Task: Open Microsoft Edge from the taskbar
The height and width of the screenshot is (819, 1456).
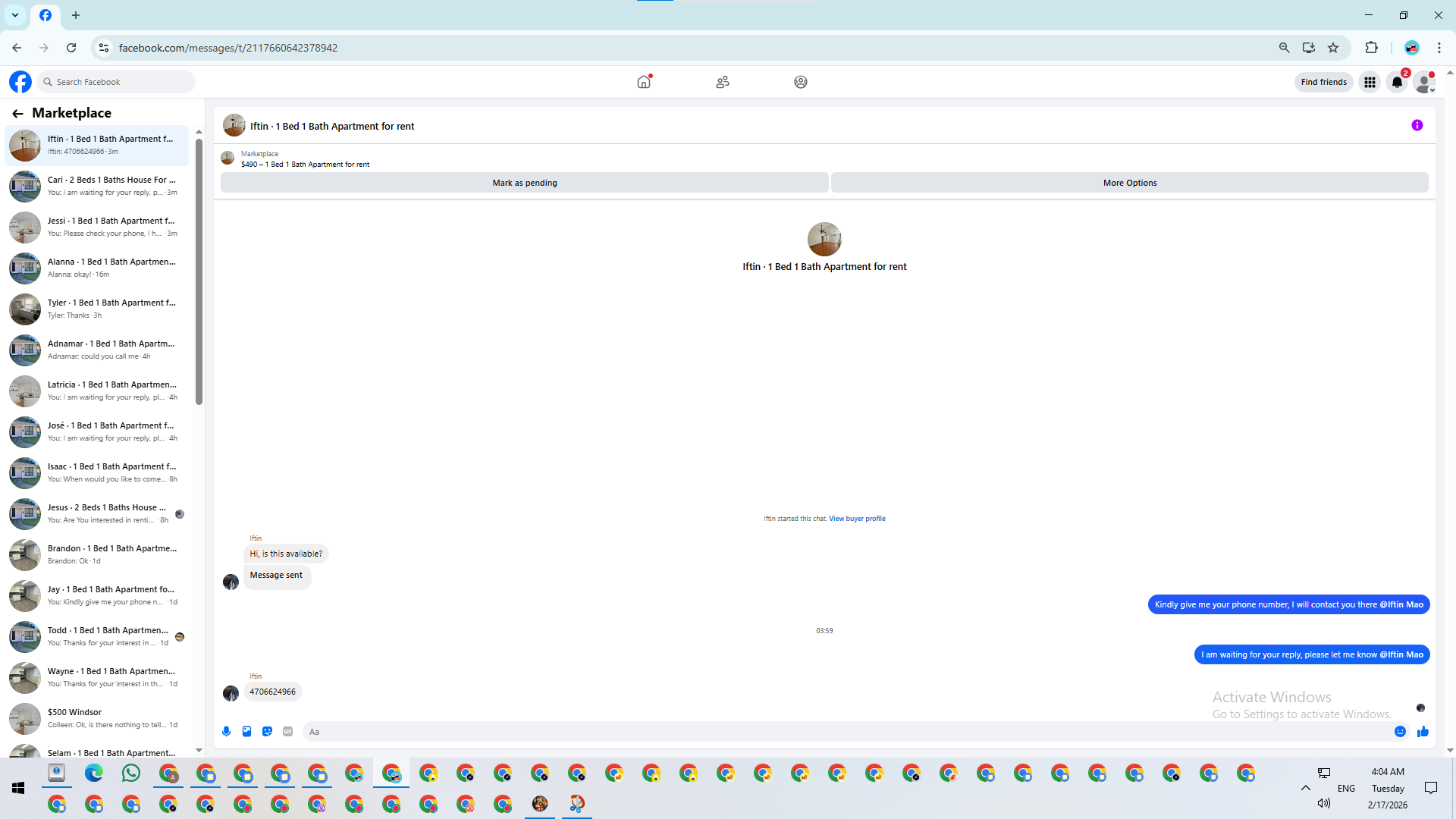Action: pos(94,773)
